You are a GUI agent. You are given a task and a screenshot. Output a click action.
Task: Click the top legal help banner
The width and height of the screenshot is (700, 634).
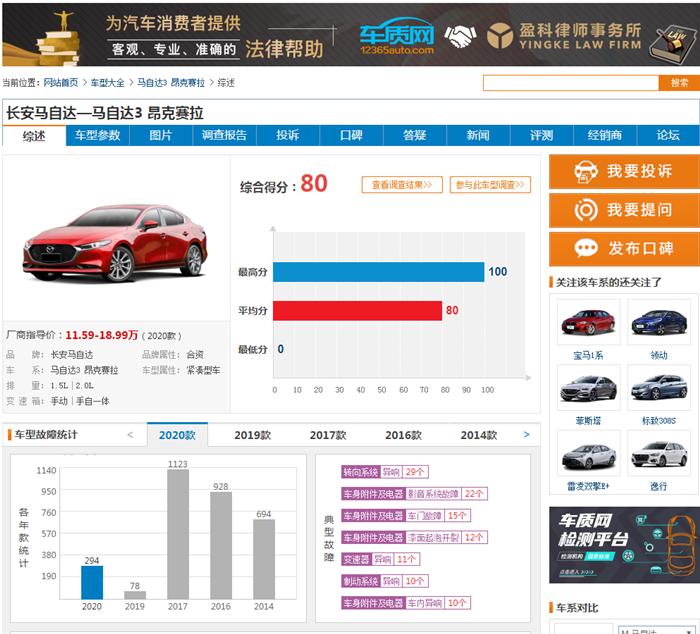(x=350, y=34)
